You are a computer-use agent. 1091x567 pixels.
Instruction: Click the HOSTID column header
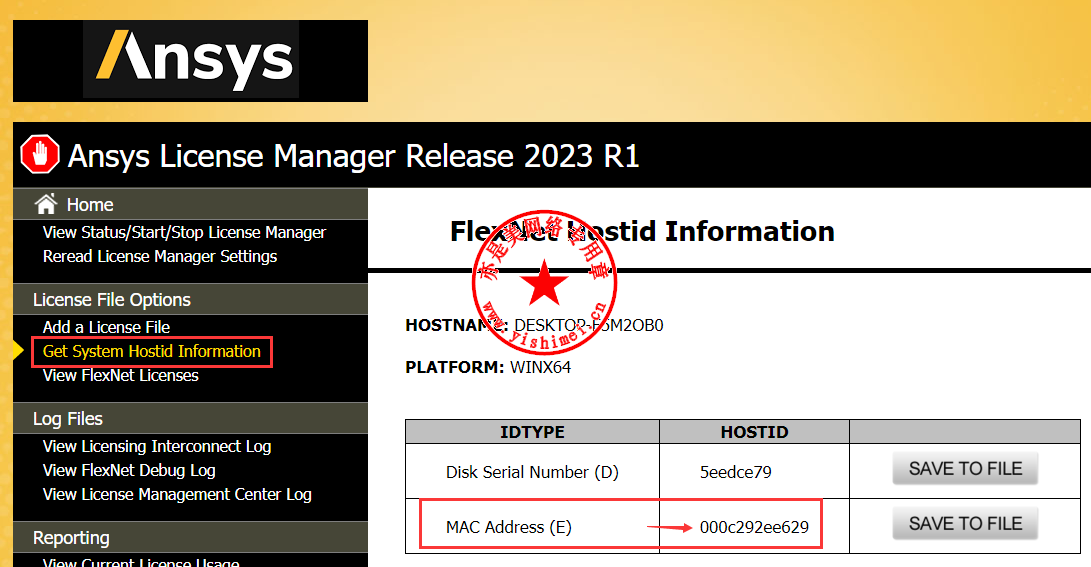(x=754, y=432)
